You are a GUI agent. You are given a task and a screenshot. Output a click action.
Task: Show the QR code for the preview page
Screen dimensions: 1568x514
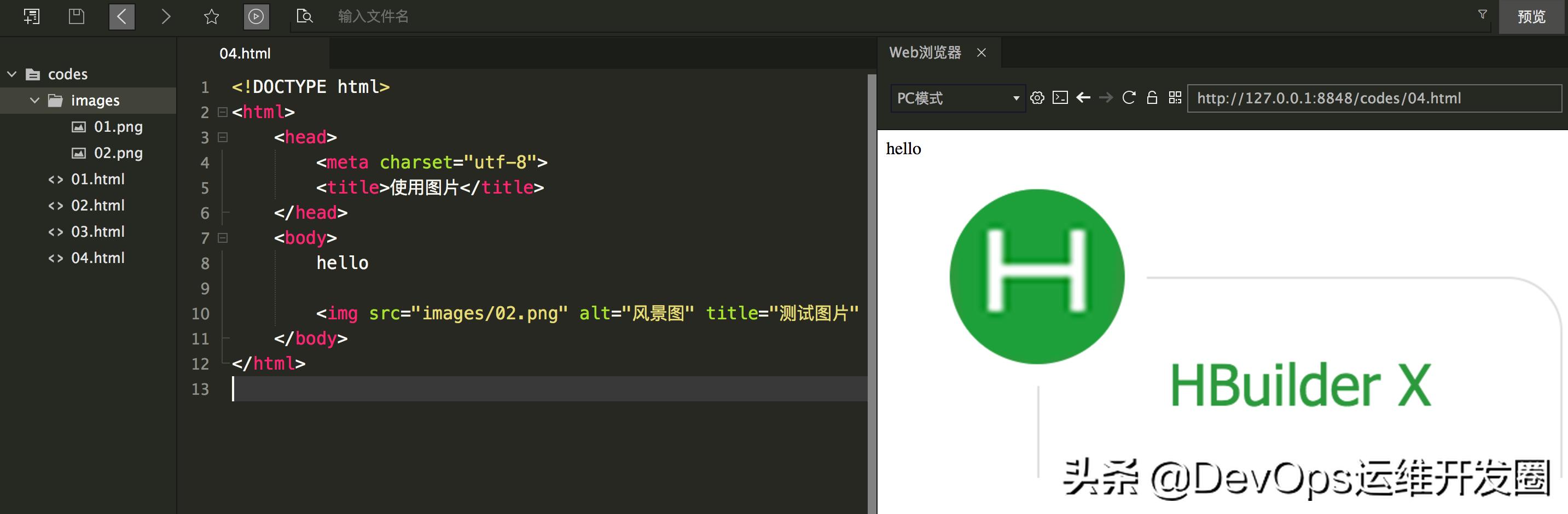pos(1175,98)
